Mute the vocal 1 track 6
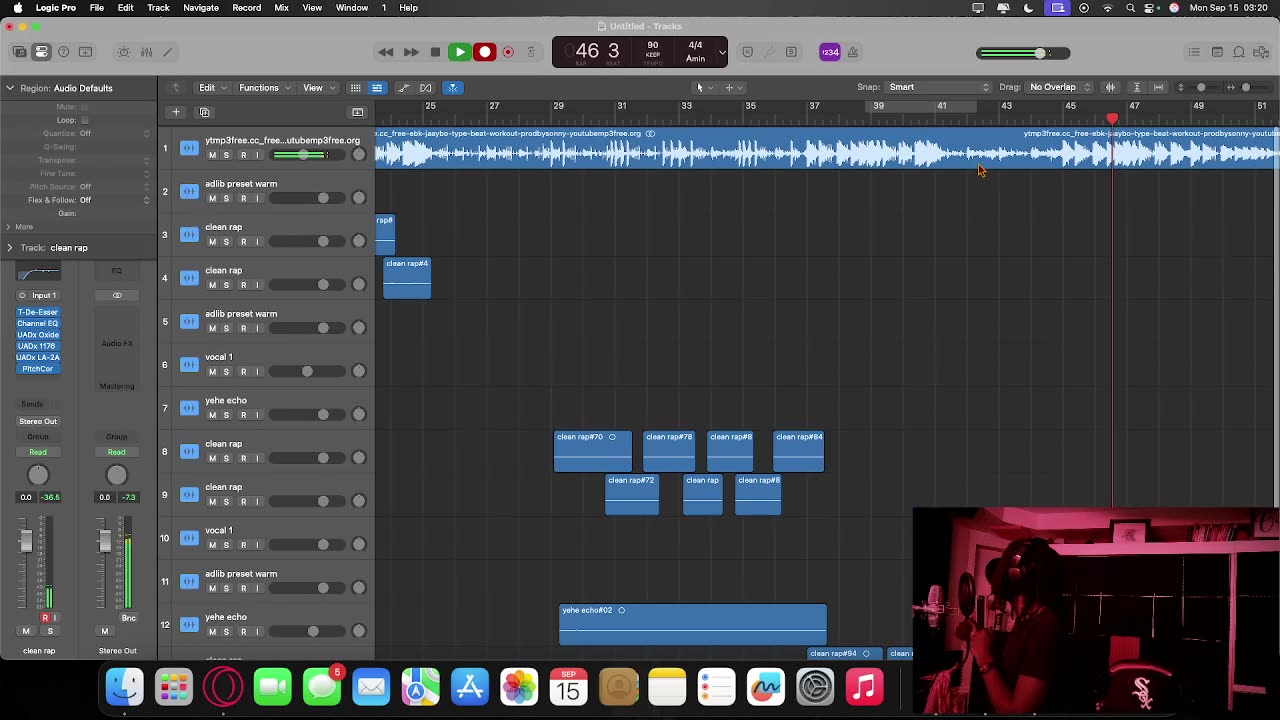The height and width of the screenshot is (720, 1280). click(212, 372)
